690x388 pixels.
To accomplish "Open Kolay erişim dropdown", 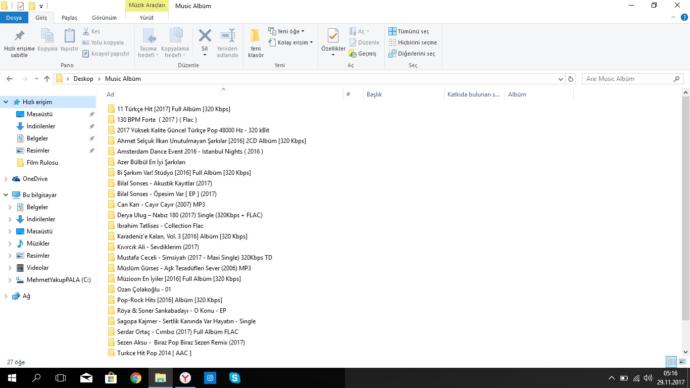I will coord(291,42).
